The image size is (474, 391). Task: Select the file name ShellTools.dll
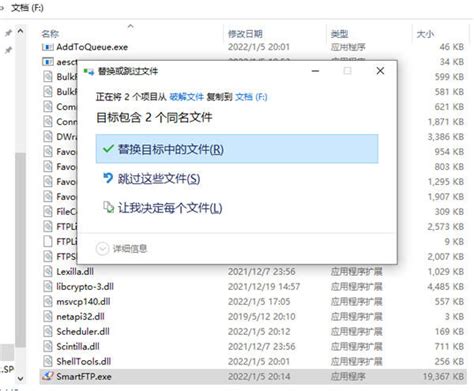[x=84, y=362]
